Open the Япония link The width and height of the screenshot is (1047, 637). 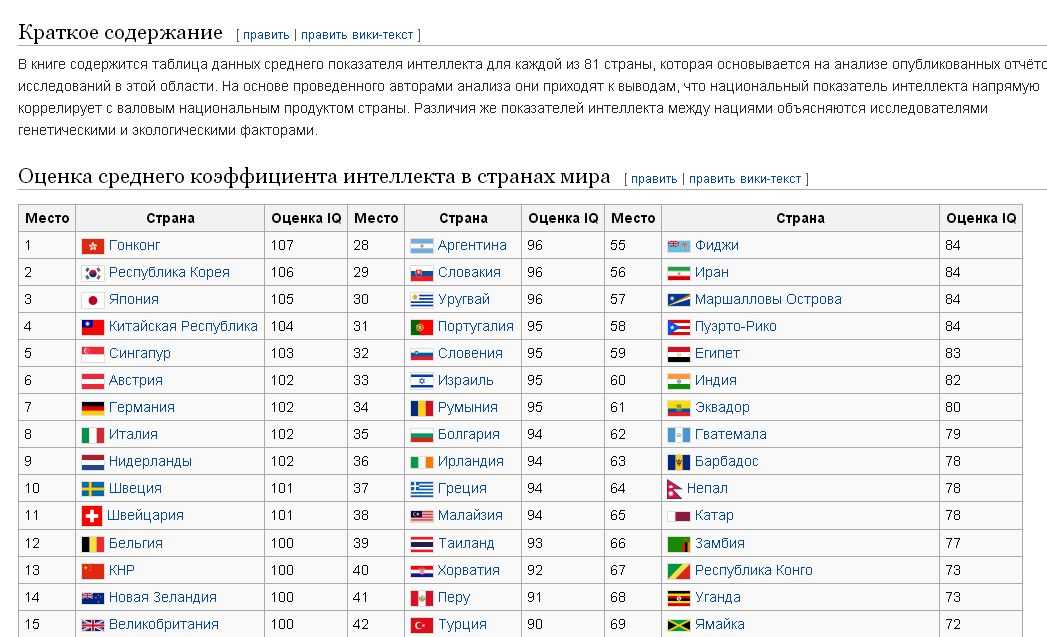[134, 299]
